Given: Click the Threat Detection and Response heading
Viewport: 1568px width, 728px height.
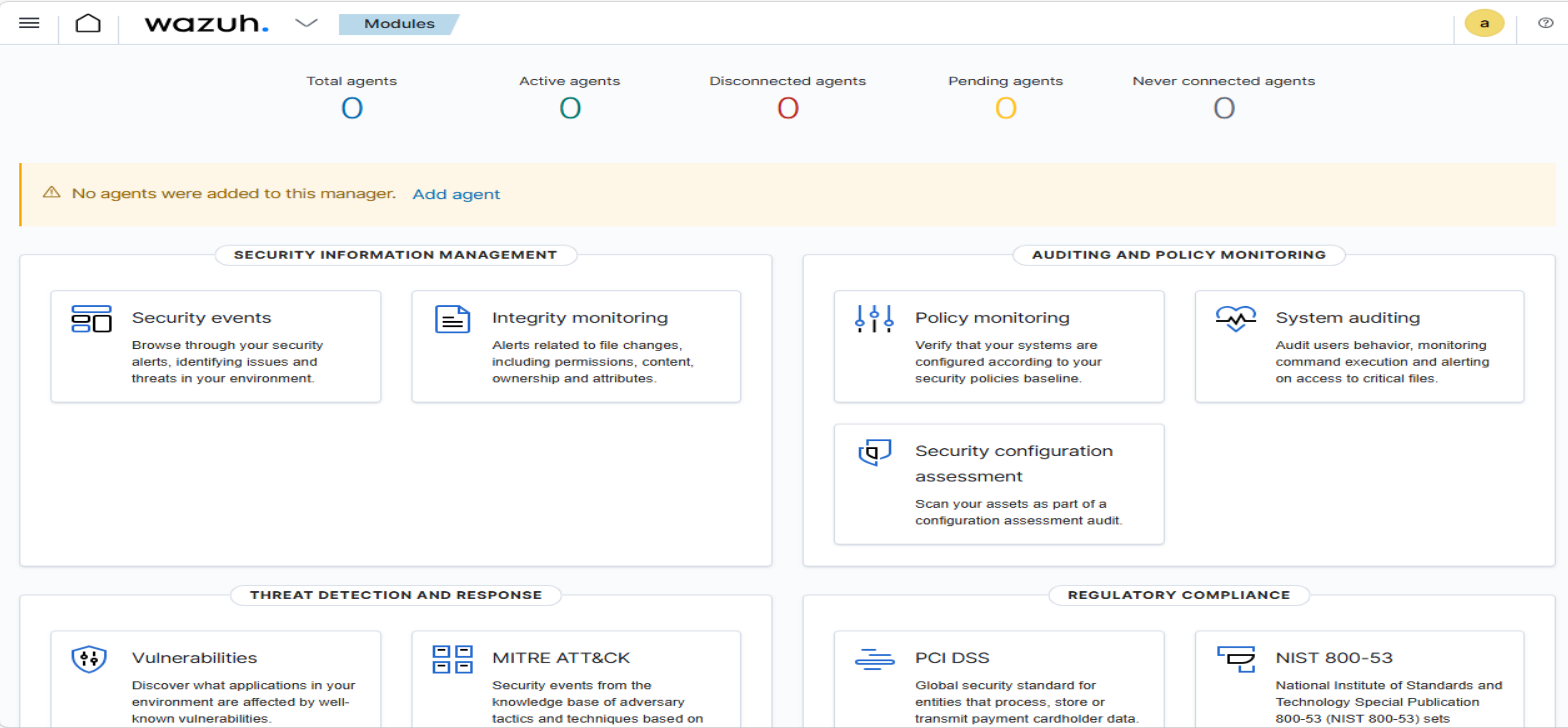Looking at the screenshot, I should coord(396,595).
